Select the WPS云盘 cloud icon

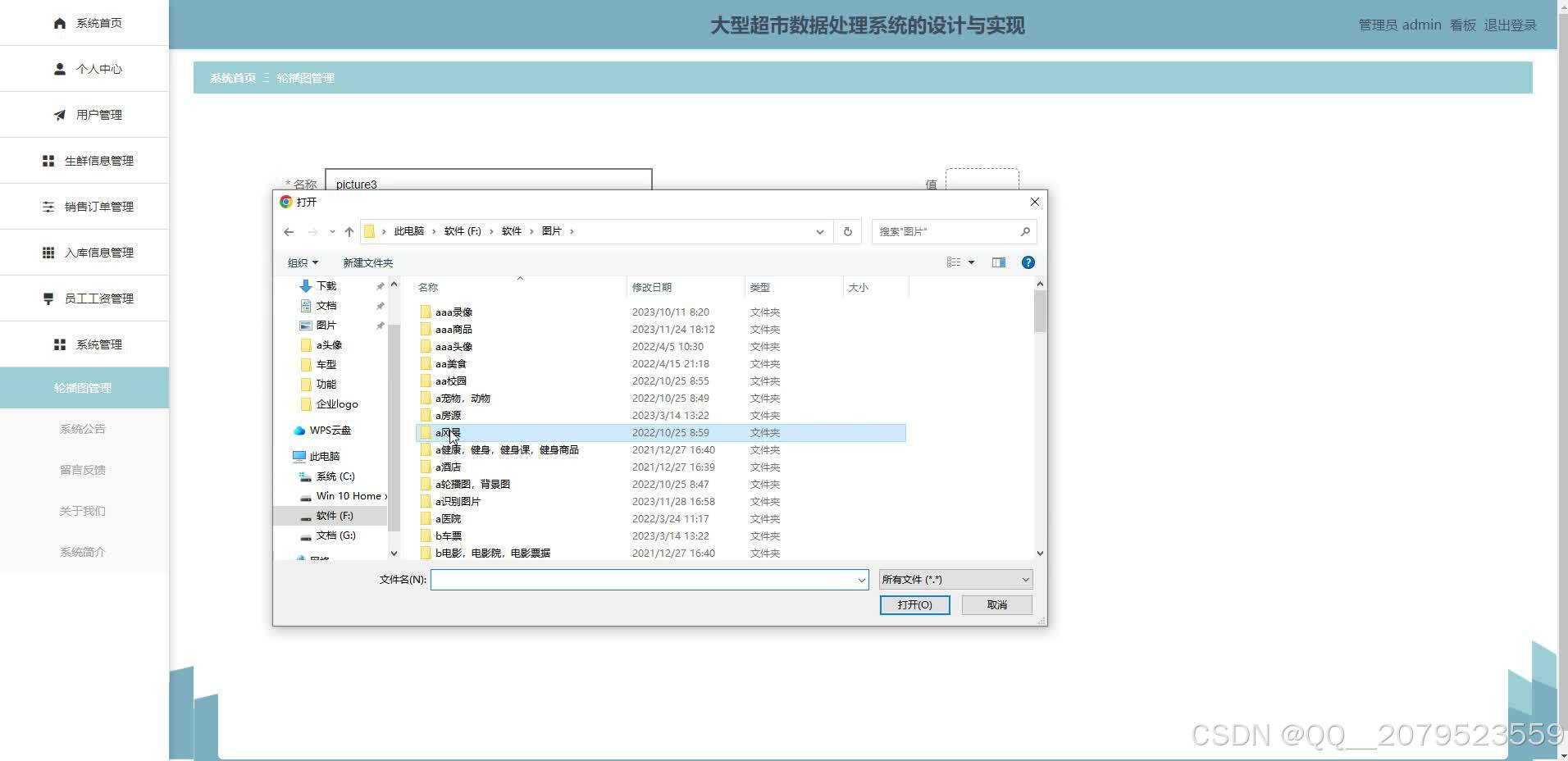click(299, 431)
